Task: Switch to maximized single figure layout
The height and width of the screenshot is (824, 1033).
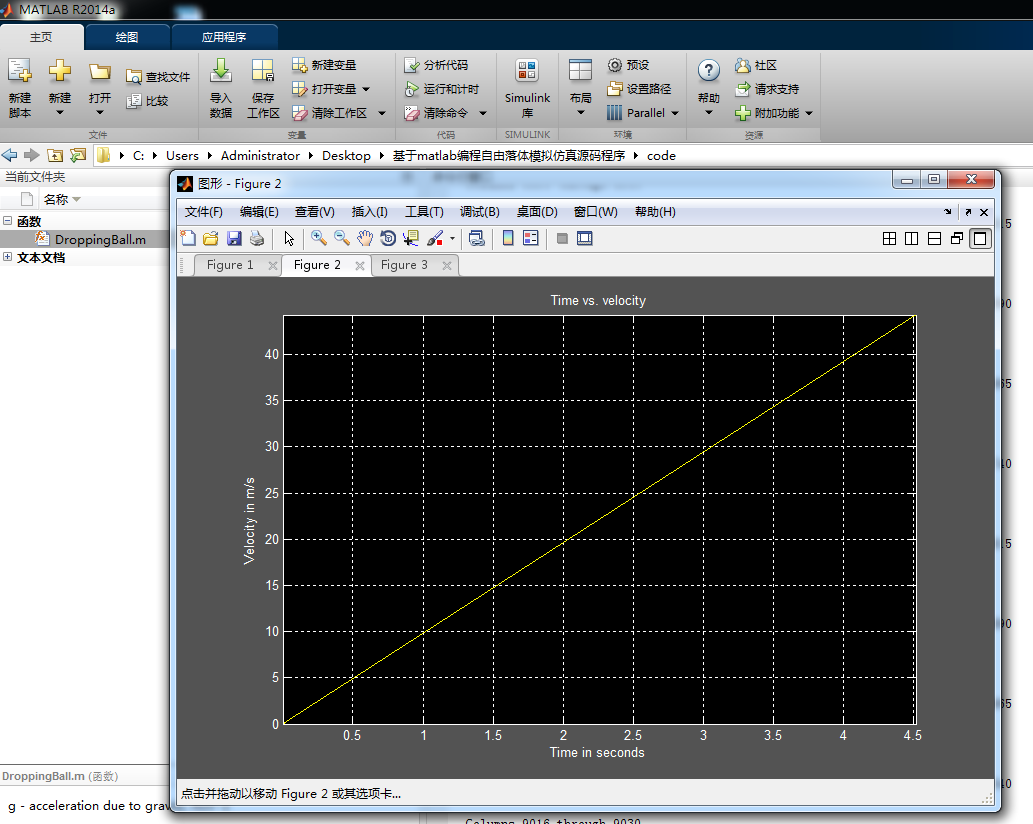Action: click(980, 238)
